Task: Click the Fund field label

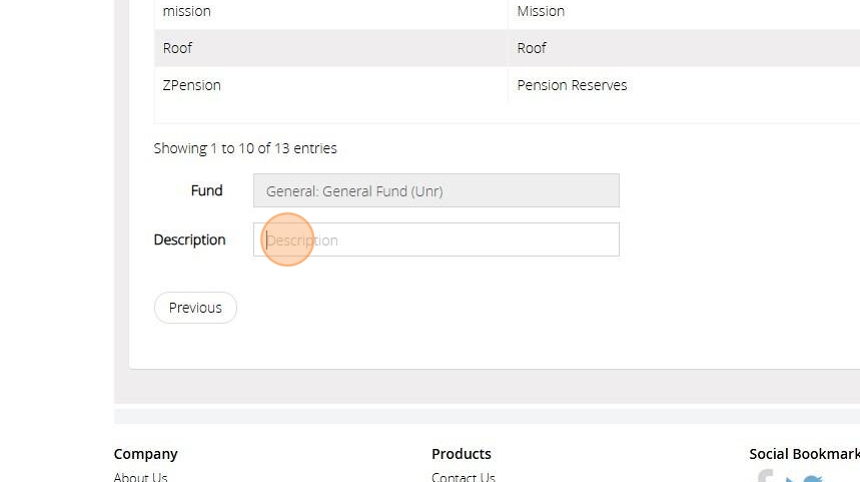Action: (x=207, y=190)
